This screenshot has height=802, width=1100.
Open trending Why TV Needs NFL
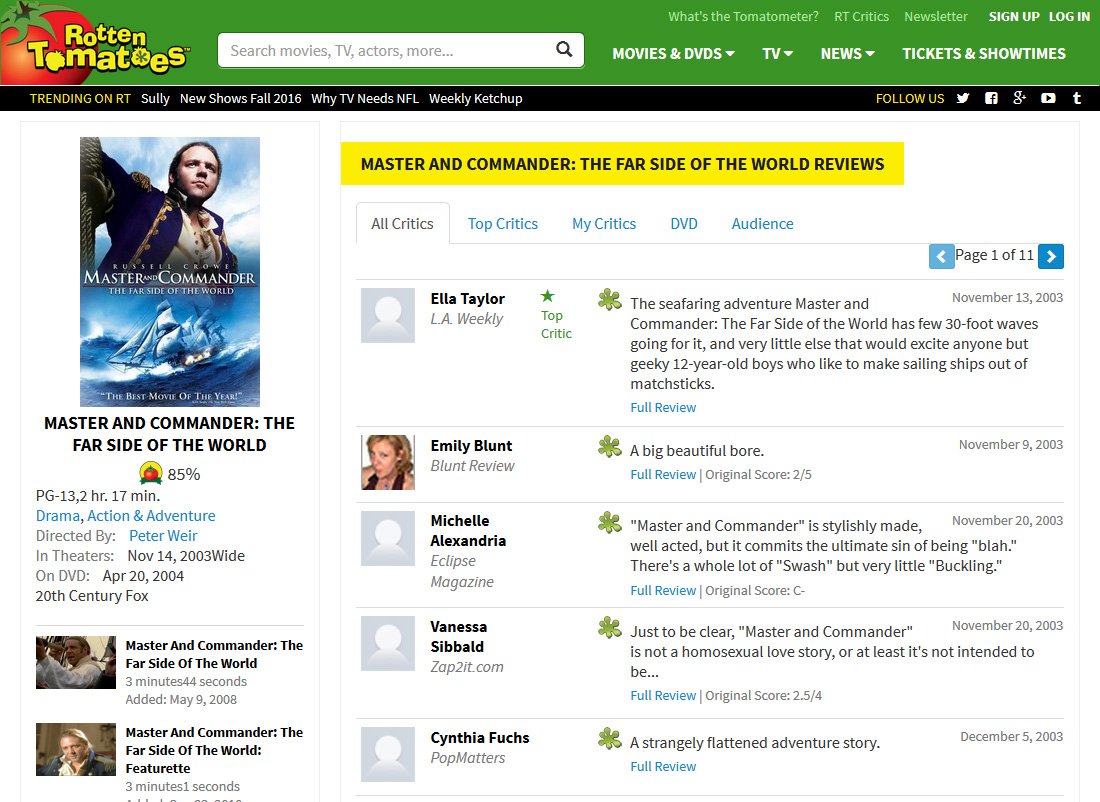click(x=365, y=98)
